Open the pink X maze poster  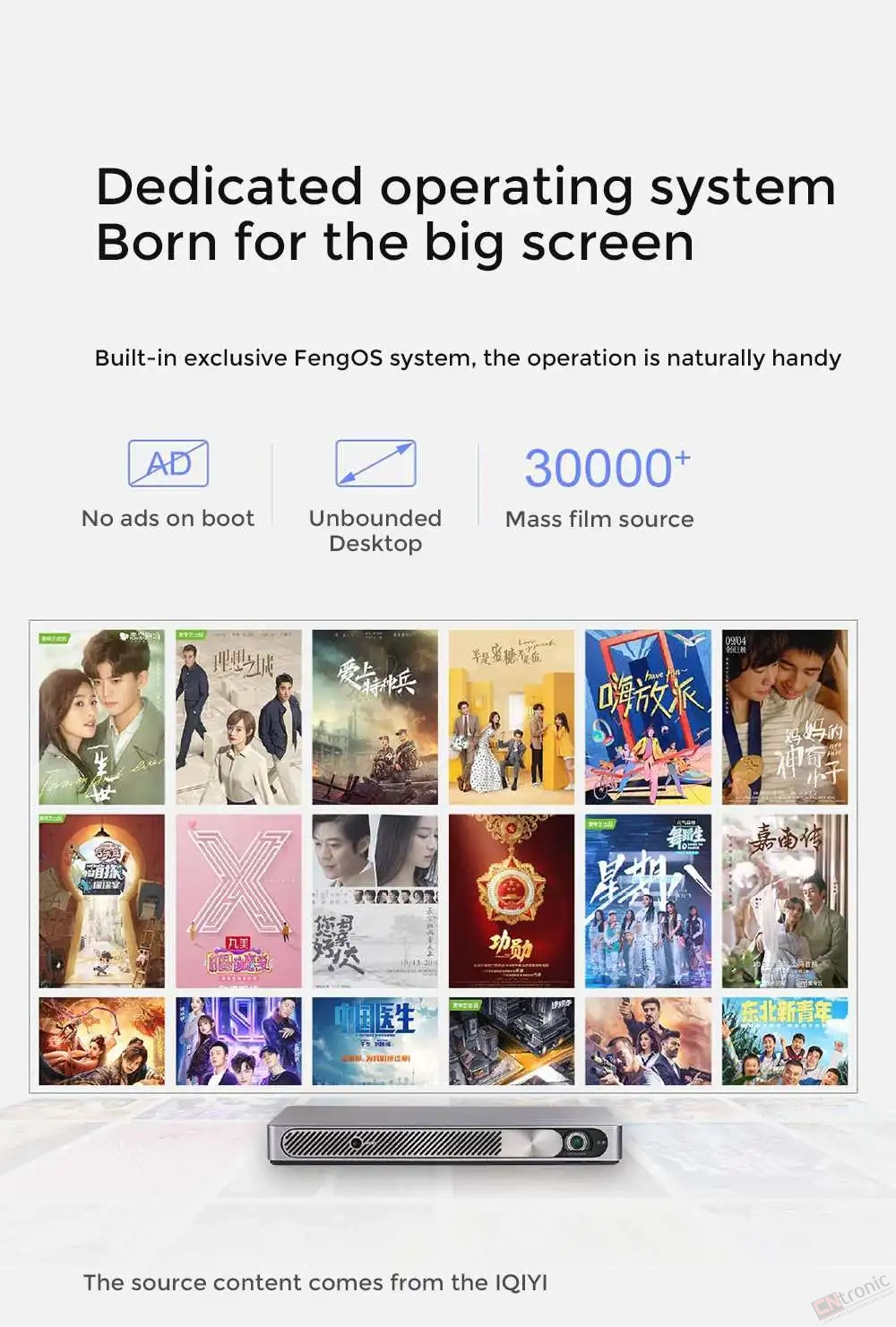(238, 900)
